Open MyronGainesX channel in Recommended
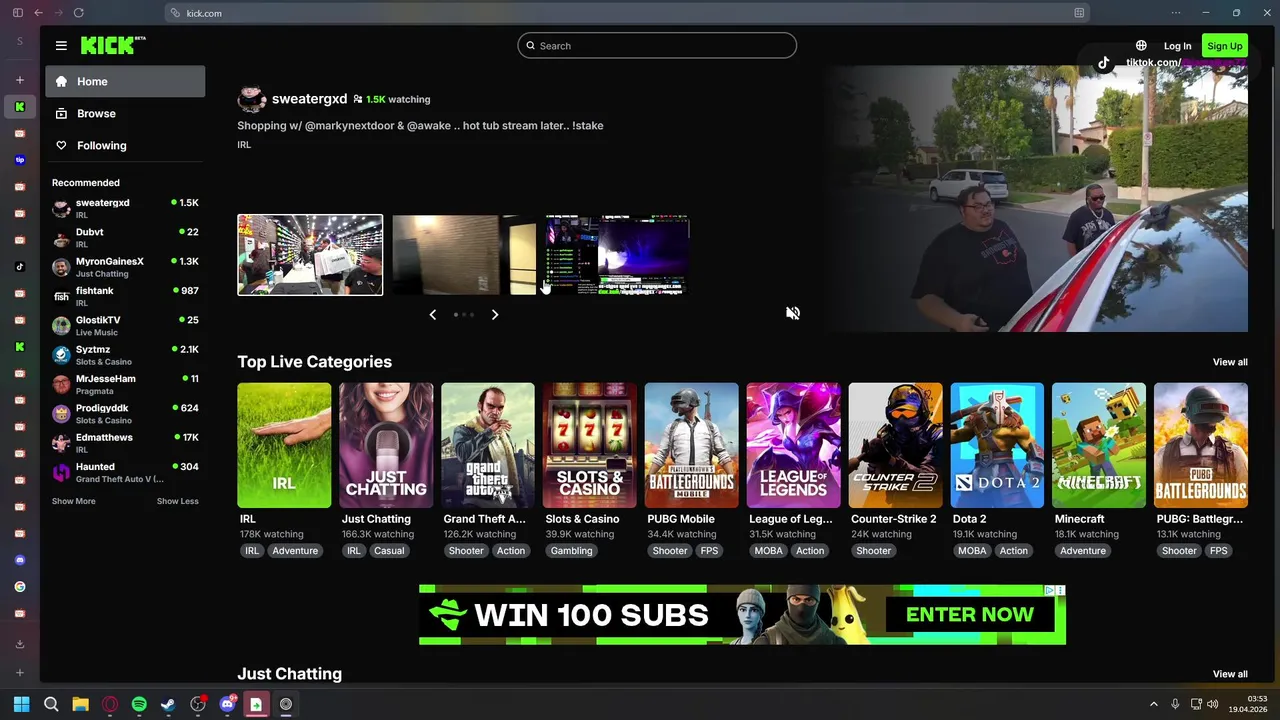Screen dimensions: 1280x720 pyautogui.click(x=125, y=267)
